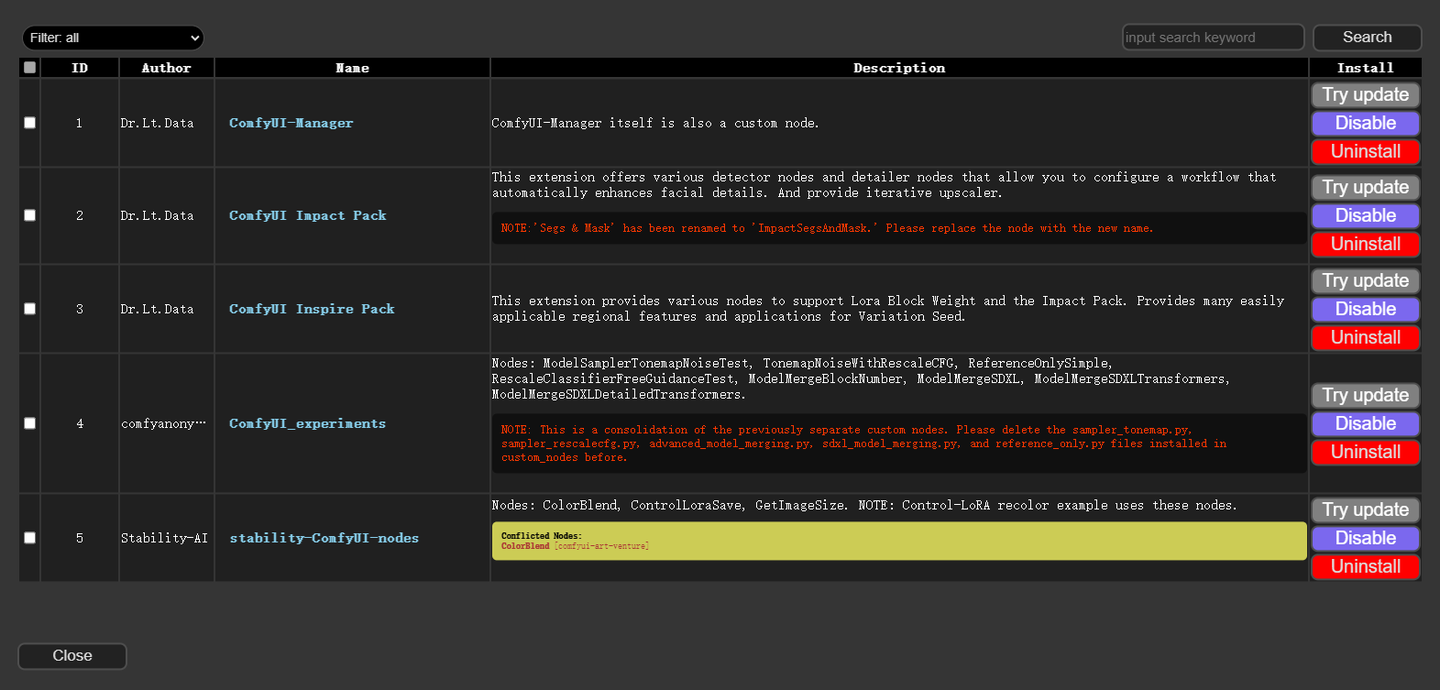Click the Stability-AI author cell
This screenshot has width=1440, height=690.
click(165, 538)
